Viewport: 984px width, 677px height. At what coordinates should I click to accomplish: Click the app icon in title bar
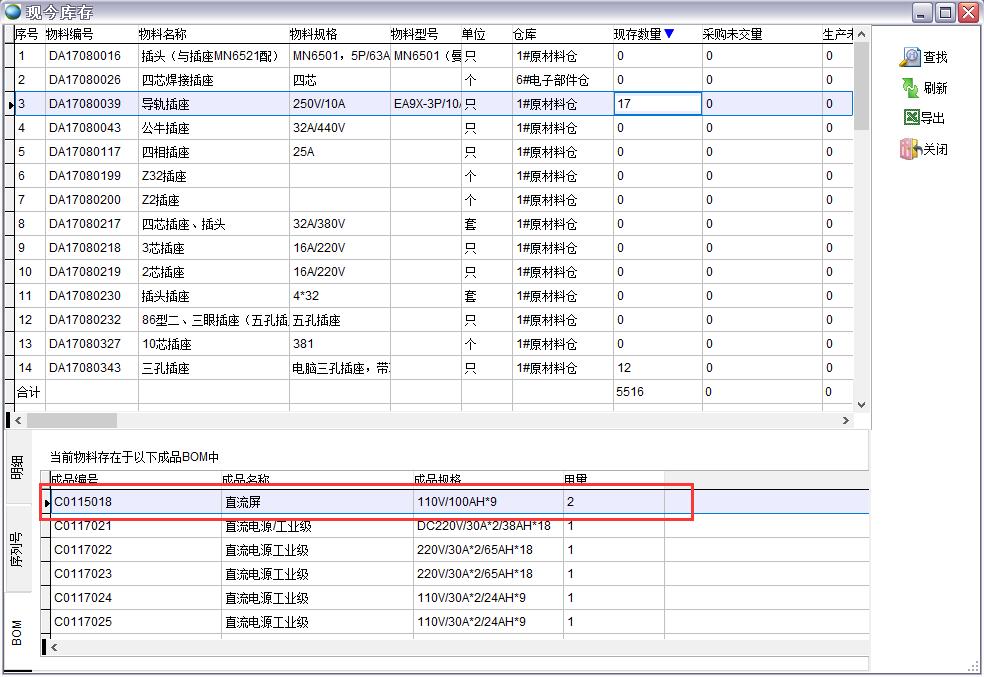pos(12,11)
